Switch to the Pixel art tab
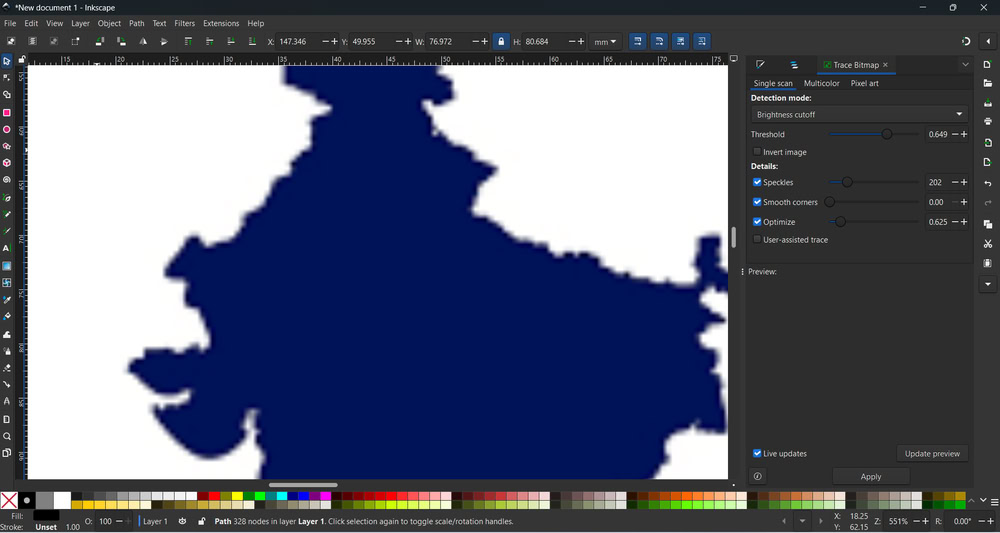 click(x=864, y=84)
